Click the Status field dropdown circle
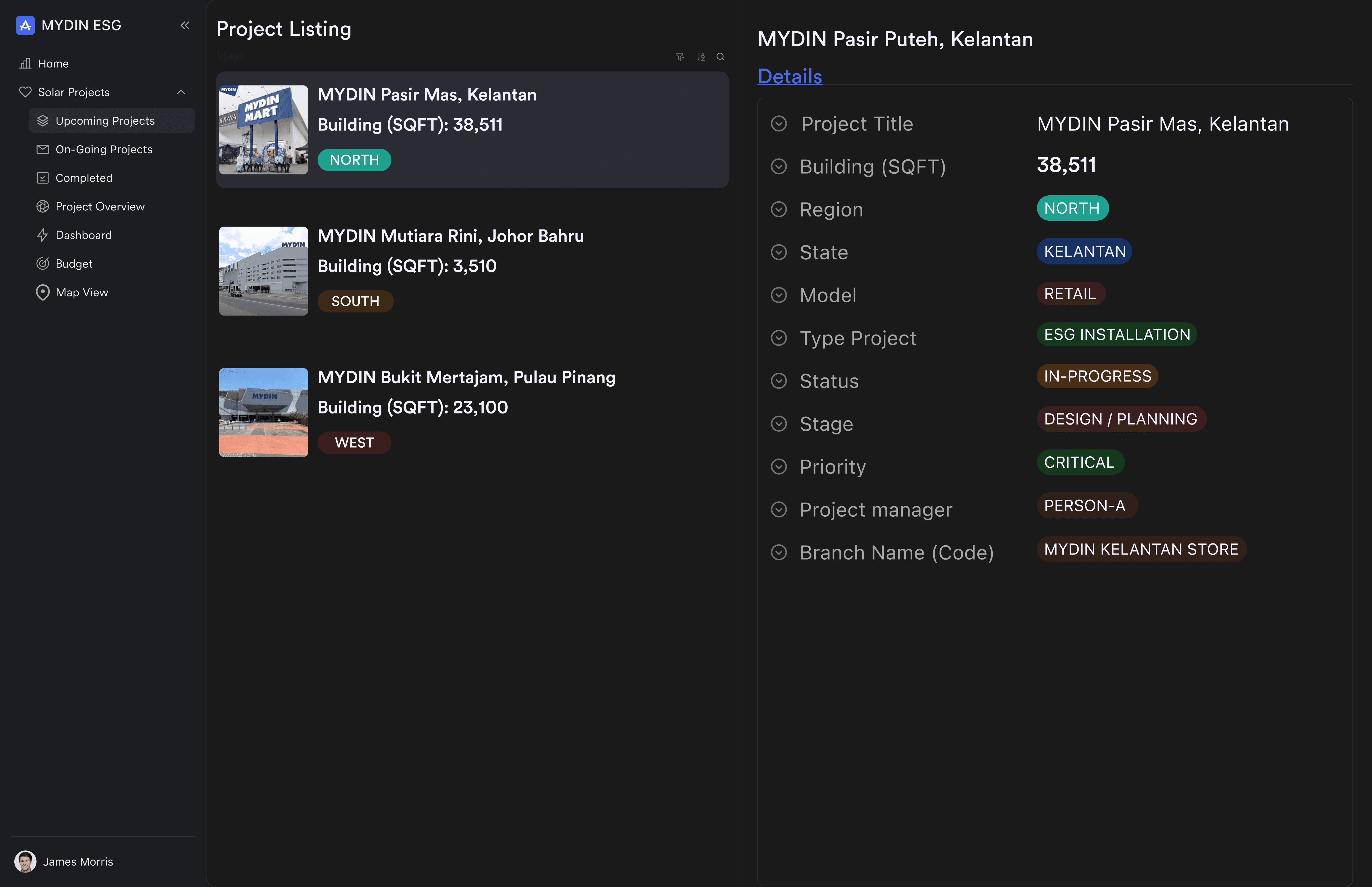This screenshot has height=887, width=1372. click(779, 381)
